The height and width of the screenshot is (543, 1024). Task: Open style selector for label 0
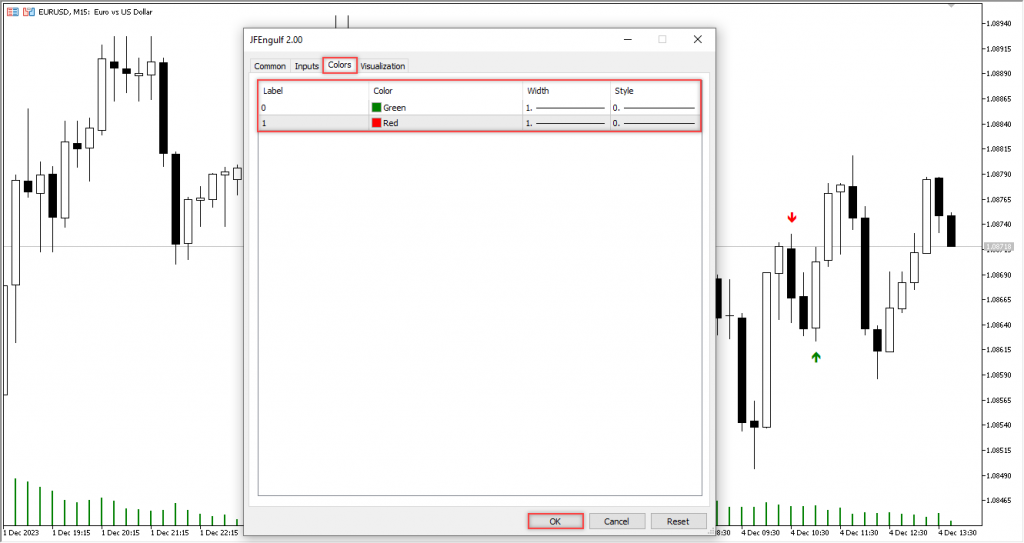(655, 107)
